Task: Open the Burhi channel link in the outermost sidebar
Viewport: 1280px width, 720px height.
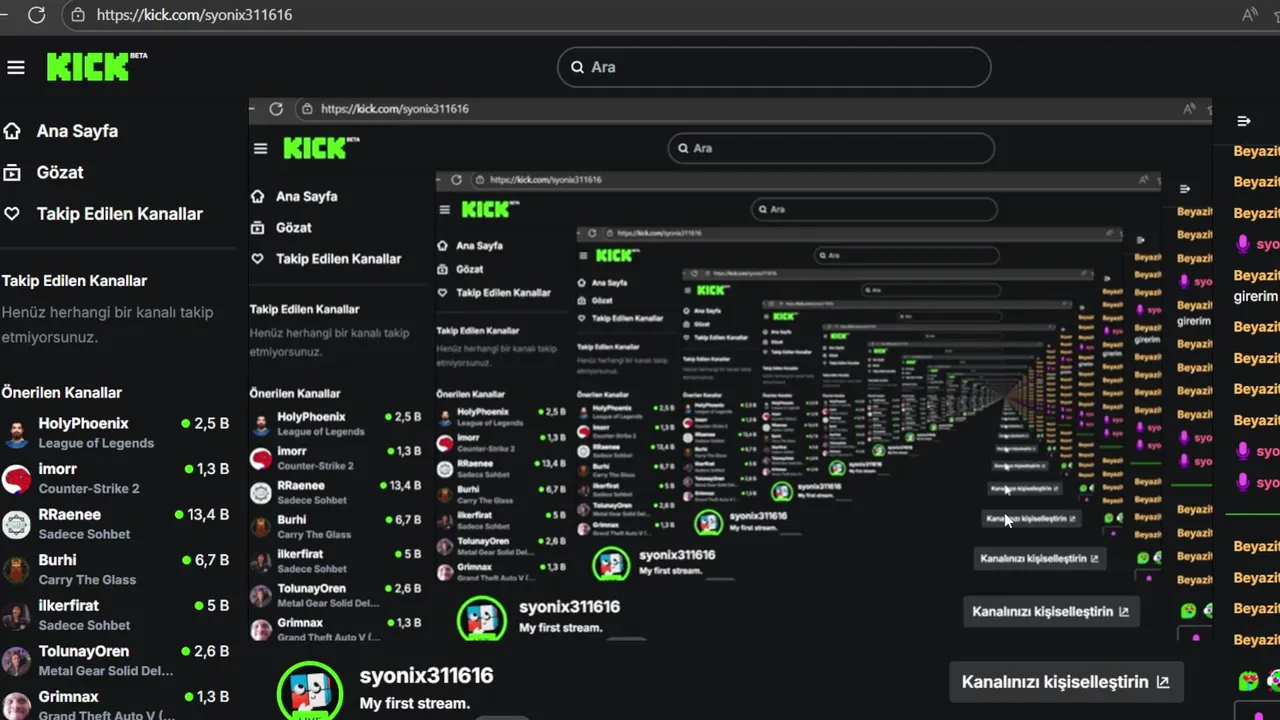Action: coord(57,561)
